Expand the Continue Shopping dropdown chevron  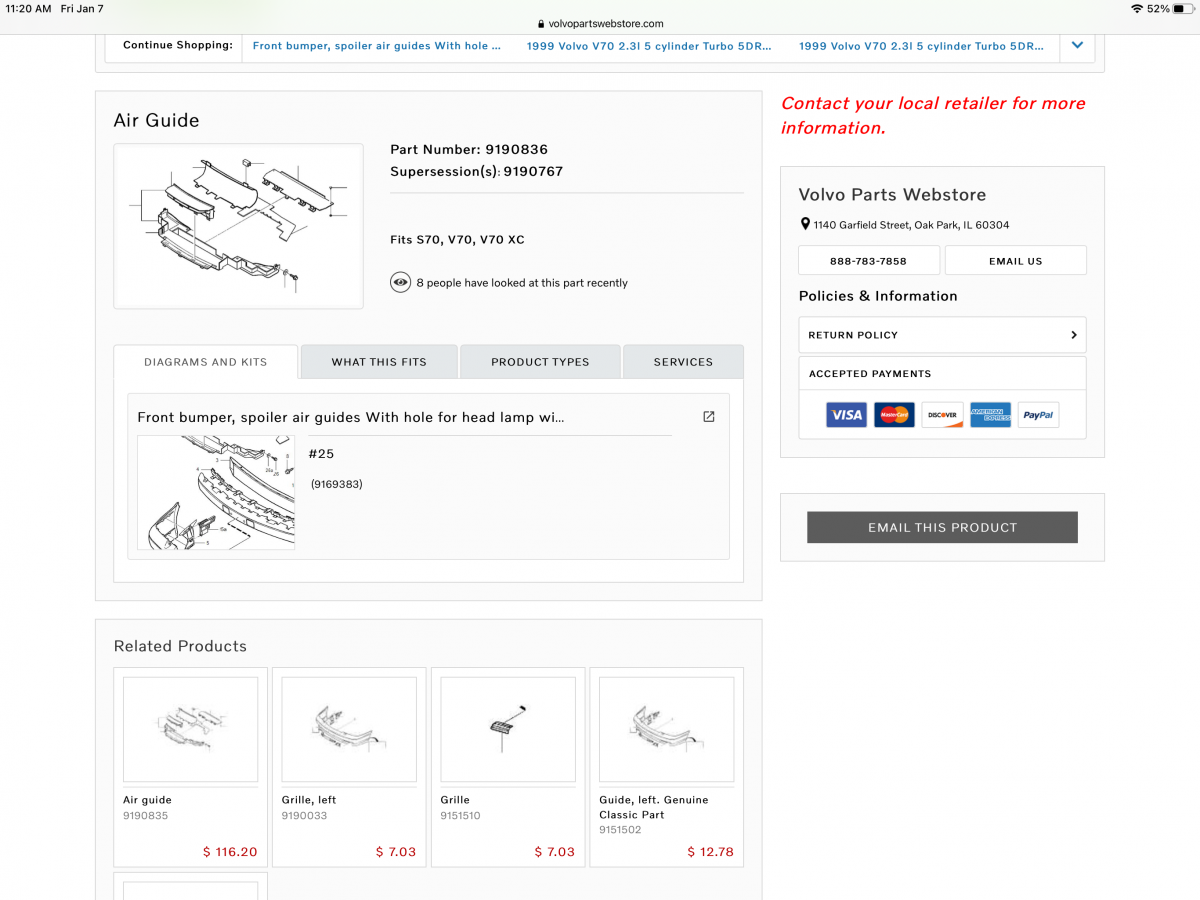[x=1077, y=45]
